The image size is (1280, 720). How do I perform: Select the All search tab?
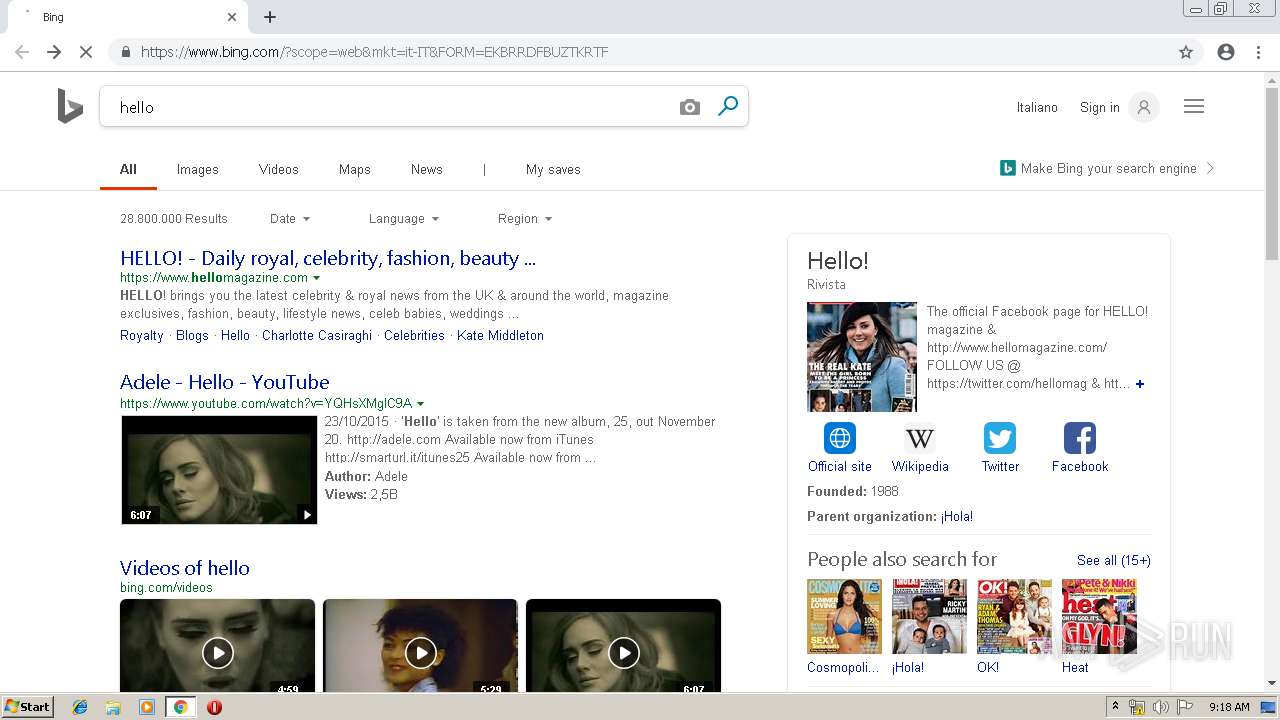128,169
